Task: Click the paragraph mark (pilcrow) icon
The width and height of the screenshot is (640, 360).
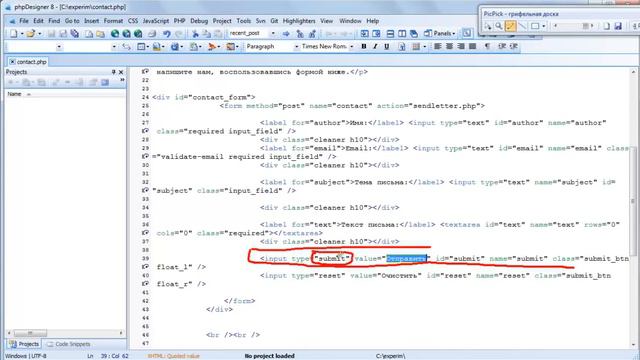Action: [x=487, y=47]
